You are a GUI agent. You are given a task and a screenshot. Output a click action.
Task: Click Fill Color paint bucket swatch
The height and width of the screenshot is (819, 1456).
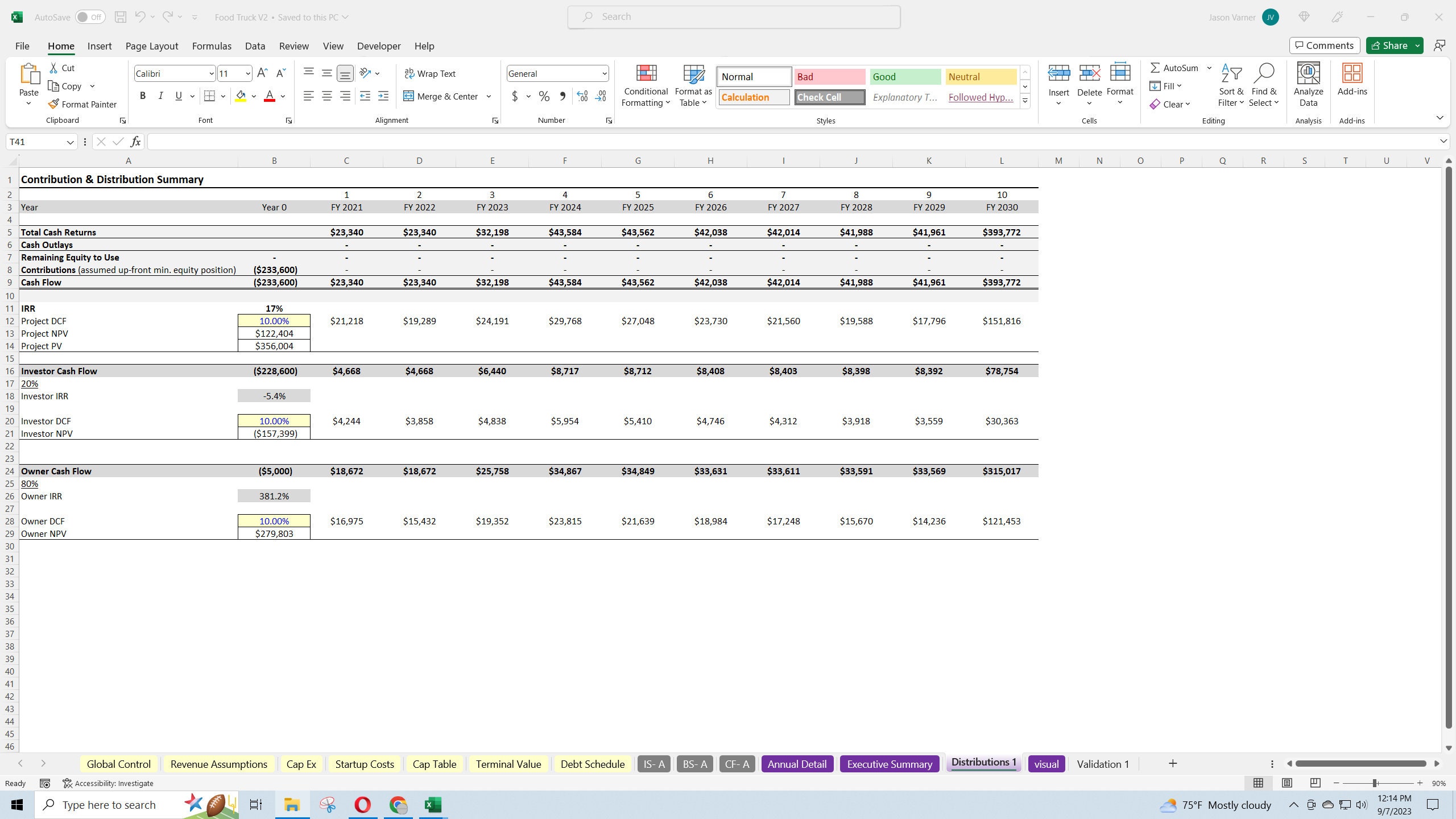[x=241, y=96]
